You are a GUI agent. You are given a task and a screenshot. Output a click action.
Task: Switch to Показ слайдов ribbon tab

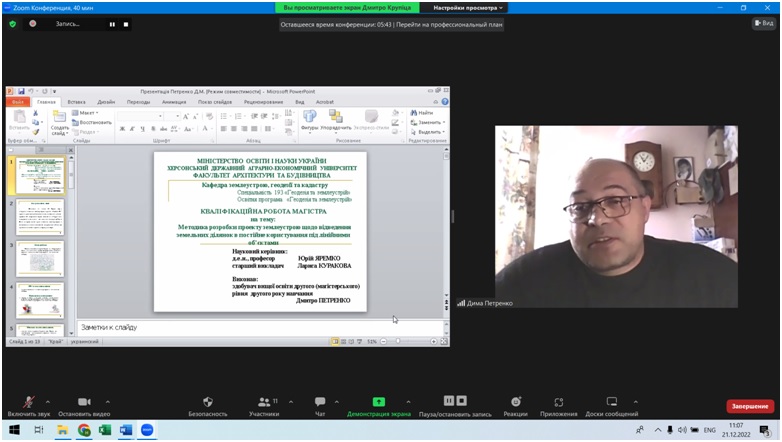pos(215,102)
